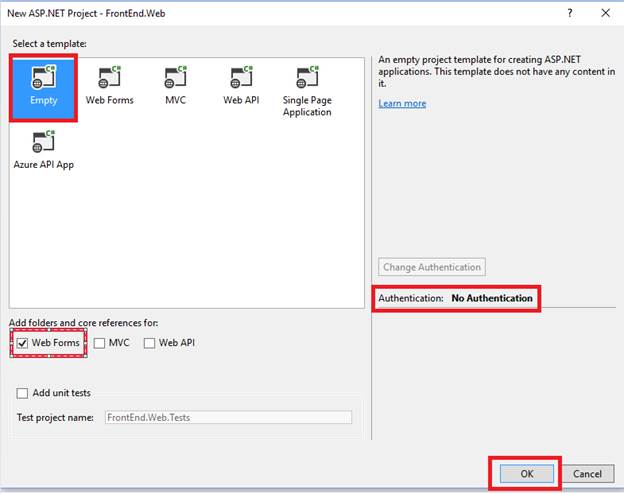Screen dimensions: 624x494
Task: Choose the Single Page Application template
Action: (307, 92)
